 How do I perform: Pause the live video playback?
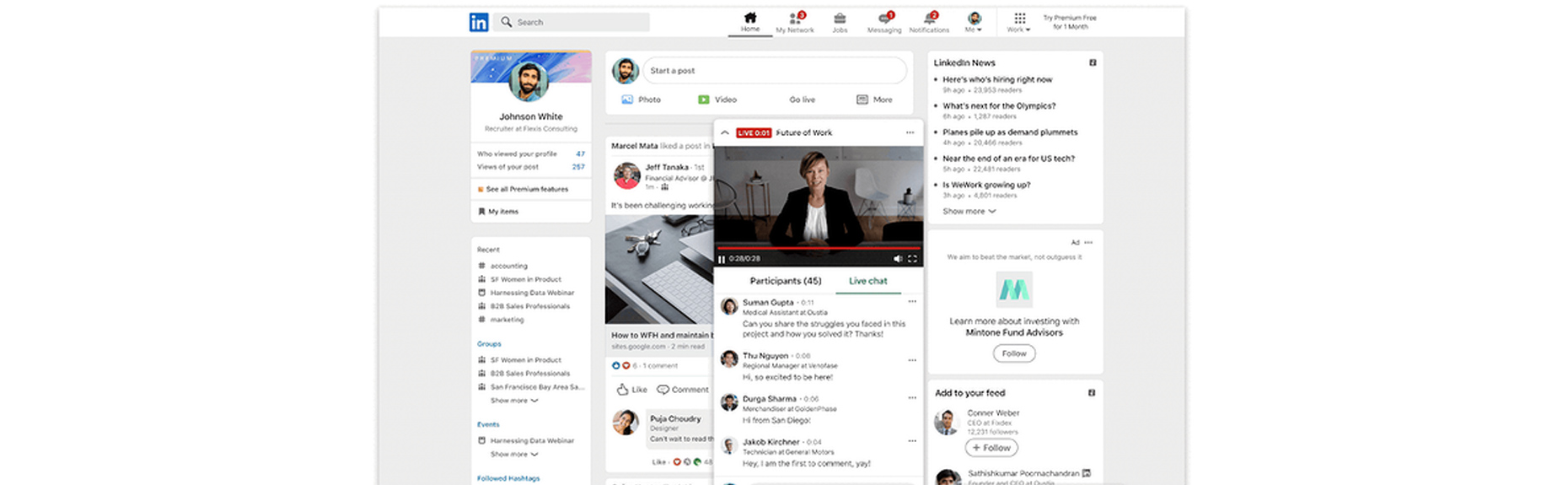pos(722,259)
